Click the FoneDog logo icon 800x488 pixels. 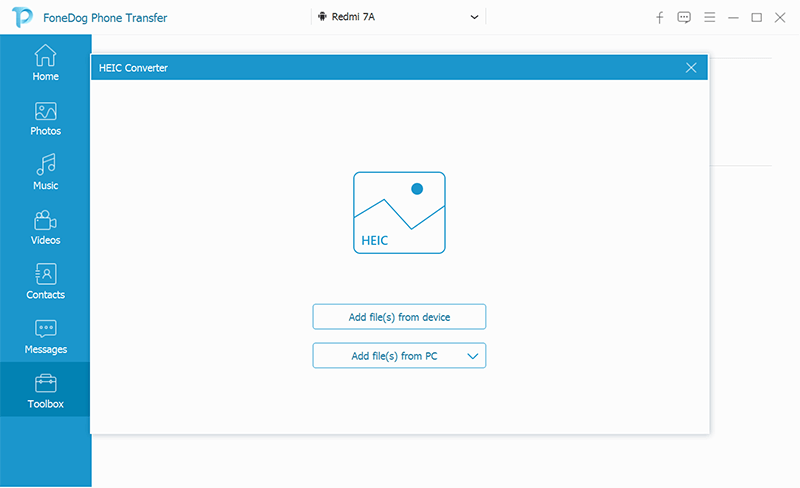(22, 17)
